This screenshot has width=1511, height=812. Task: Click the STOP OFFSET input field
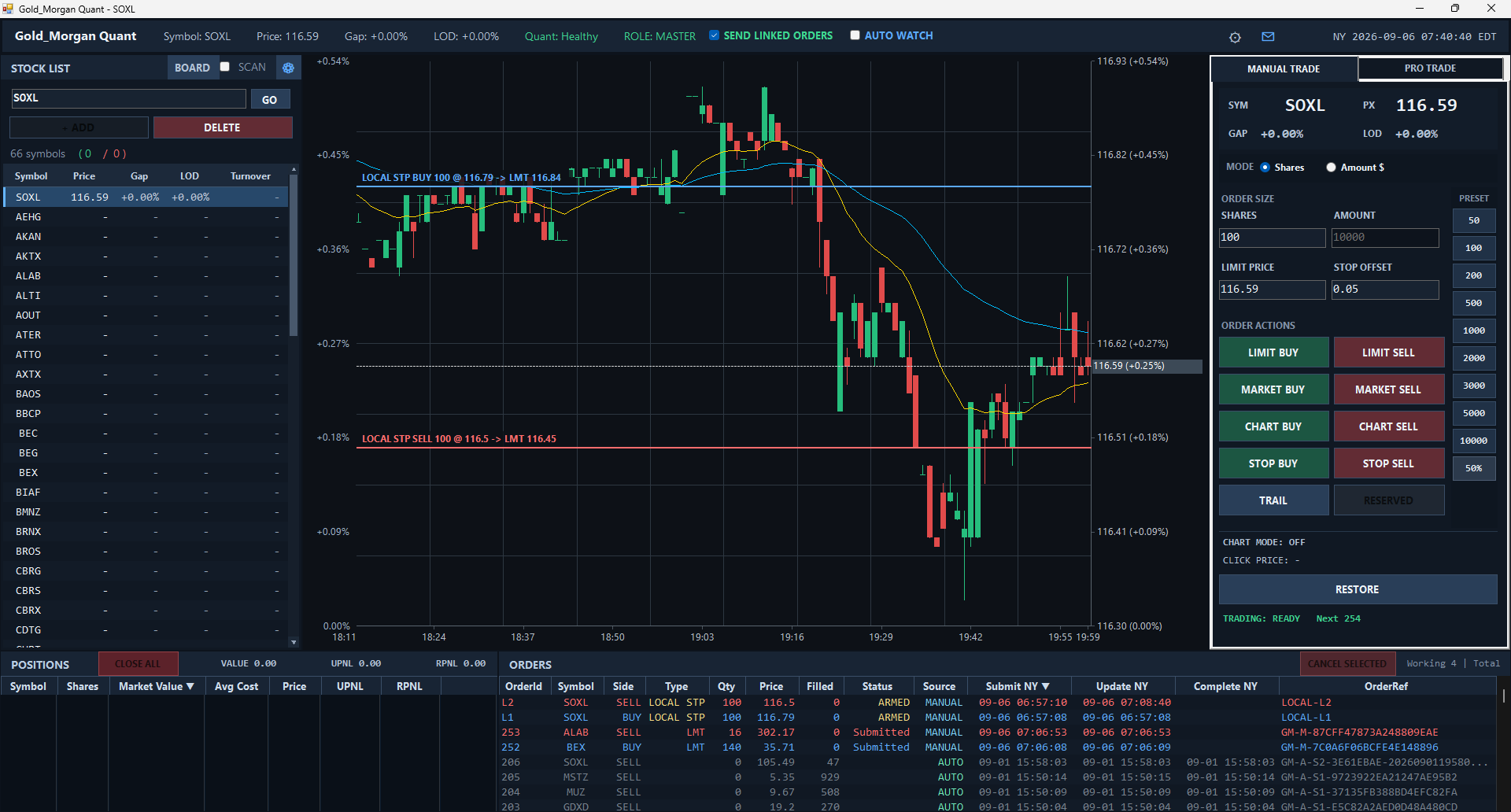point(1385,289)
